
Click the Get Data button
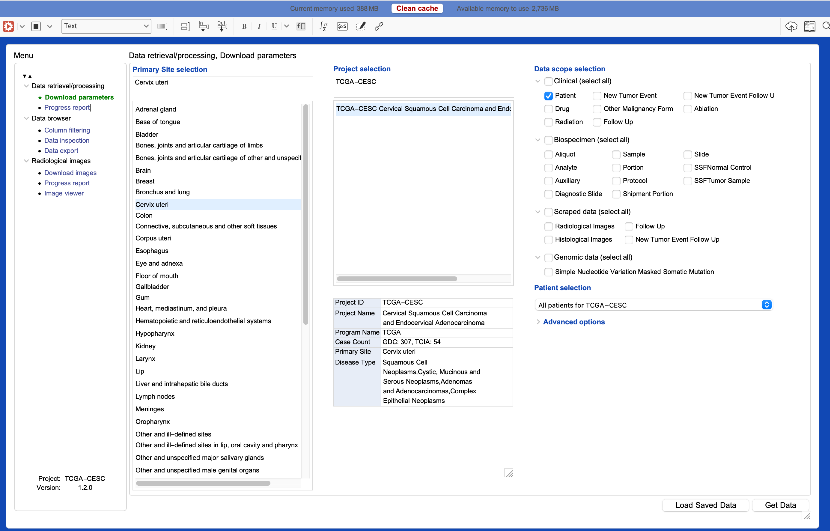[x=780, y=505]
